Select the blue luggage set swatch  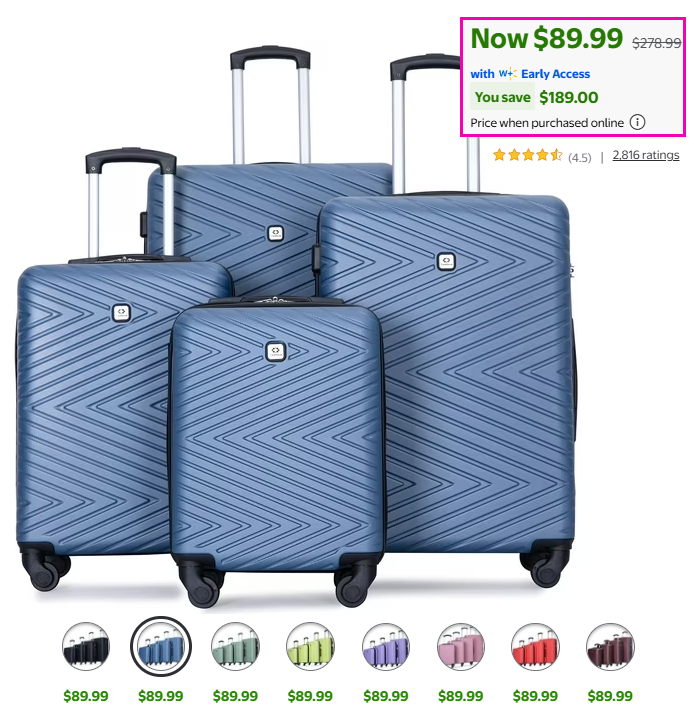161,646
